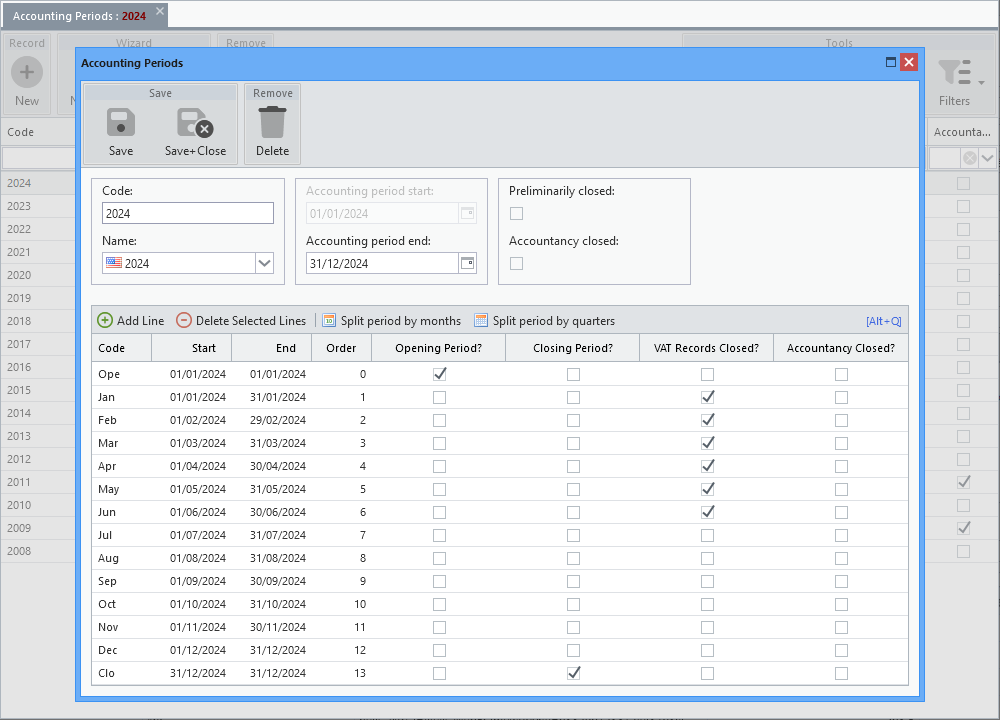This screenshot has width=1000, height=720.
Task: Open the Accountancy column filter dropdown in background
Action: point(988,158)
